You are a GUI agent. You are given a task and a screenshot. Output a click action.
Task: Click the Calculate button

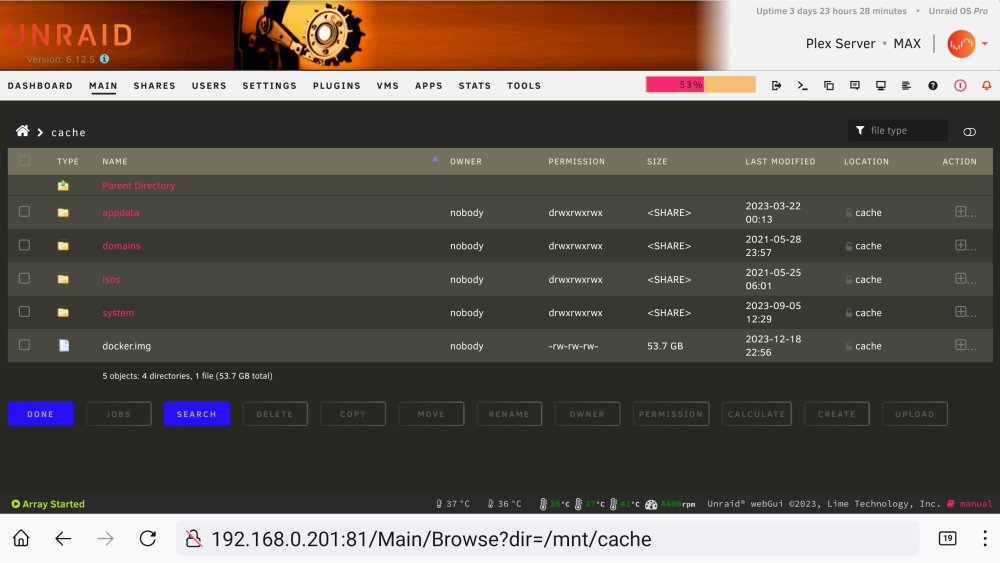click(x=756, y=414)
